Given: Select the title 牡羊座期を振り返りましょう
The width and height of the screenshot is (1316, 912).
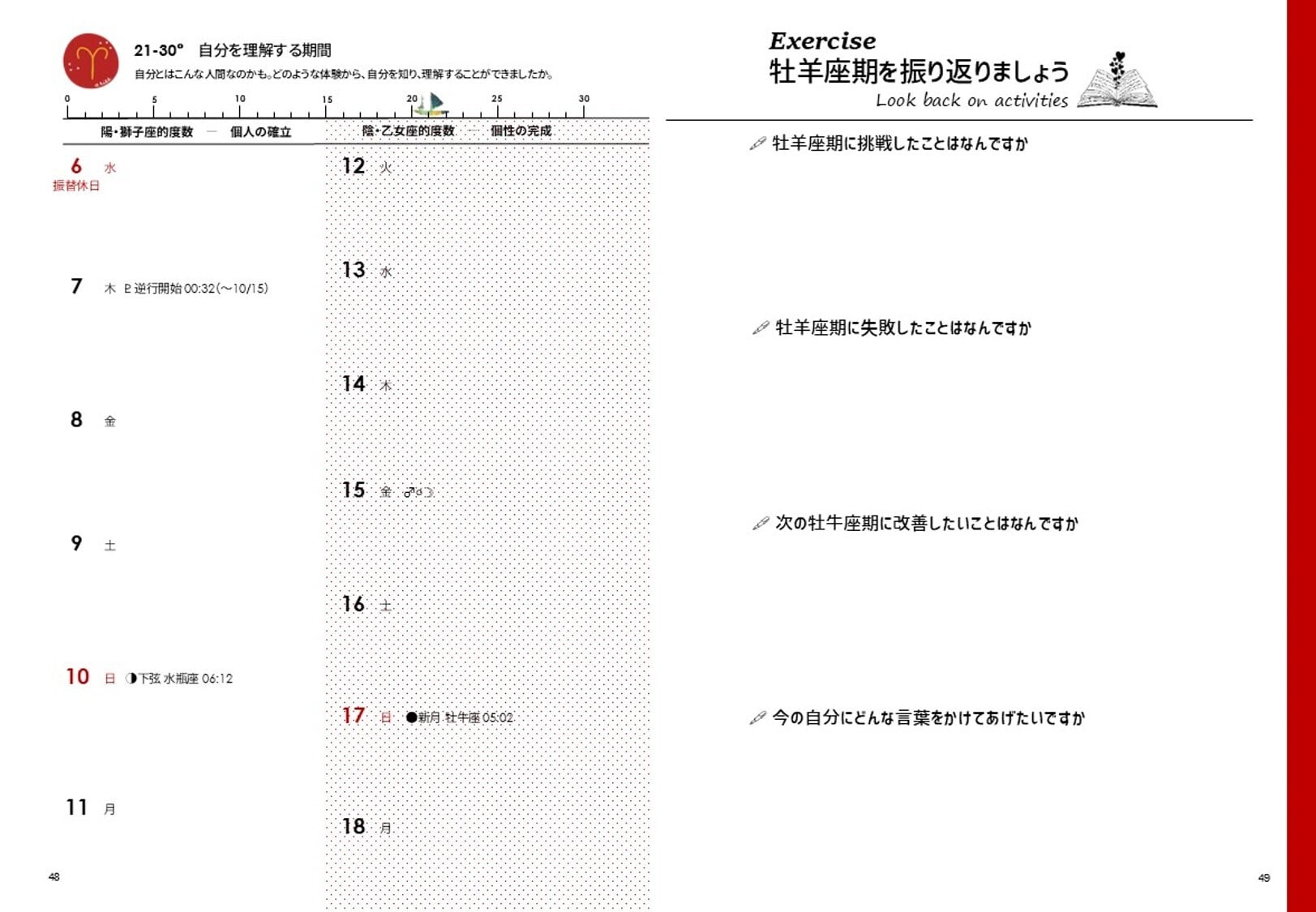Looking at the screenshot, I should pos(919,71).
